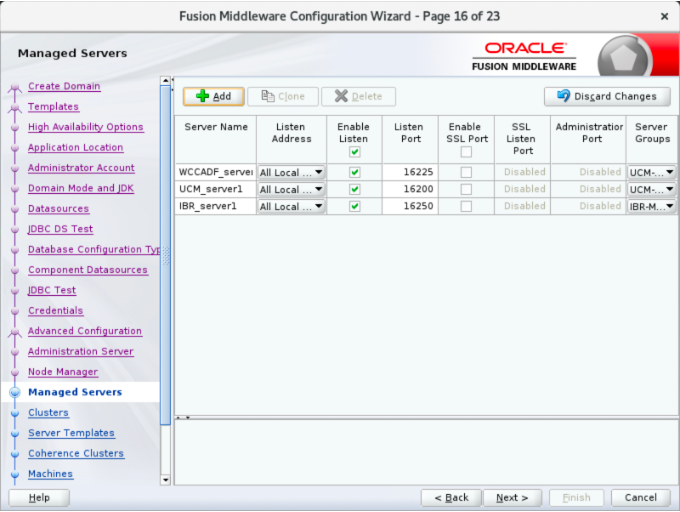
Task: Toggle the Enable SSL Port header checkbox
Action: [466, 152]
